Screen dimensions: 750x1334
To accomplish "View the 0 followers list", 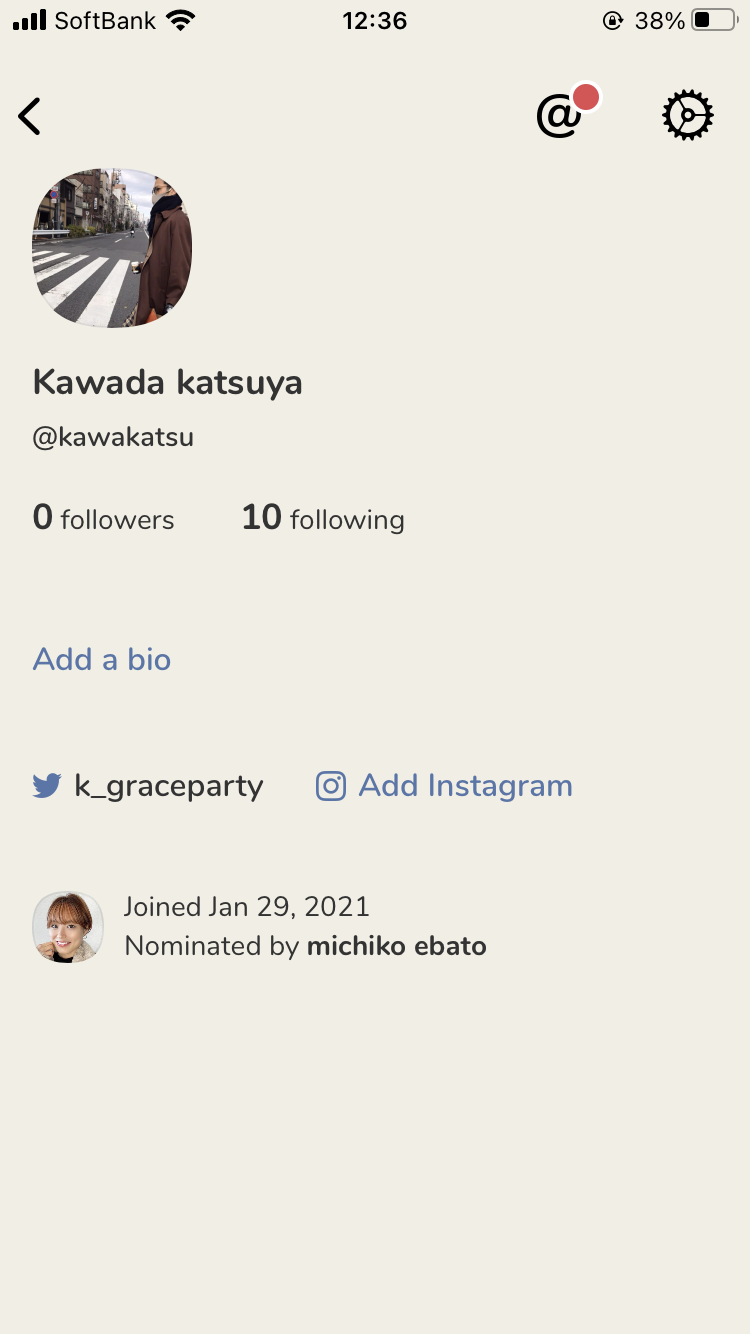I will [x=104, y=518].
